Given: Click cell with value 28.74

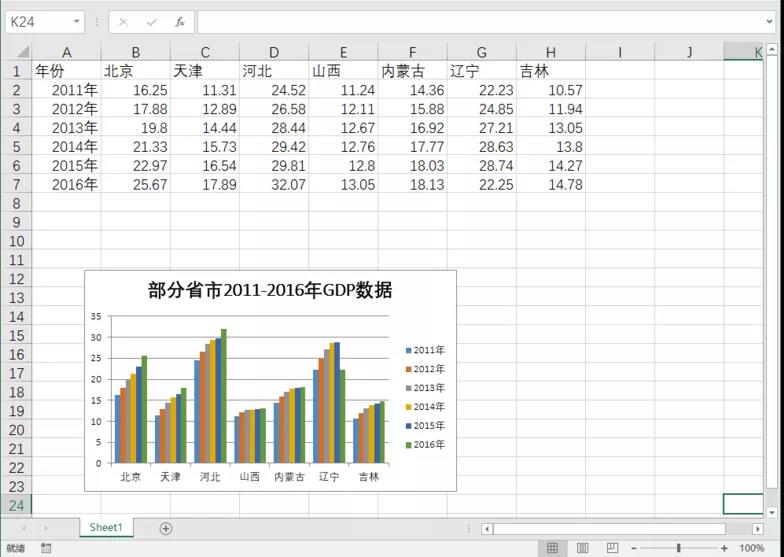Looking at the screenshot, I should point(482,166).
